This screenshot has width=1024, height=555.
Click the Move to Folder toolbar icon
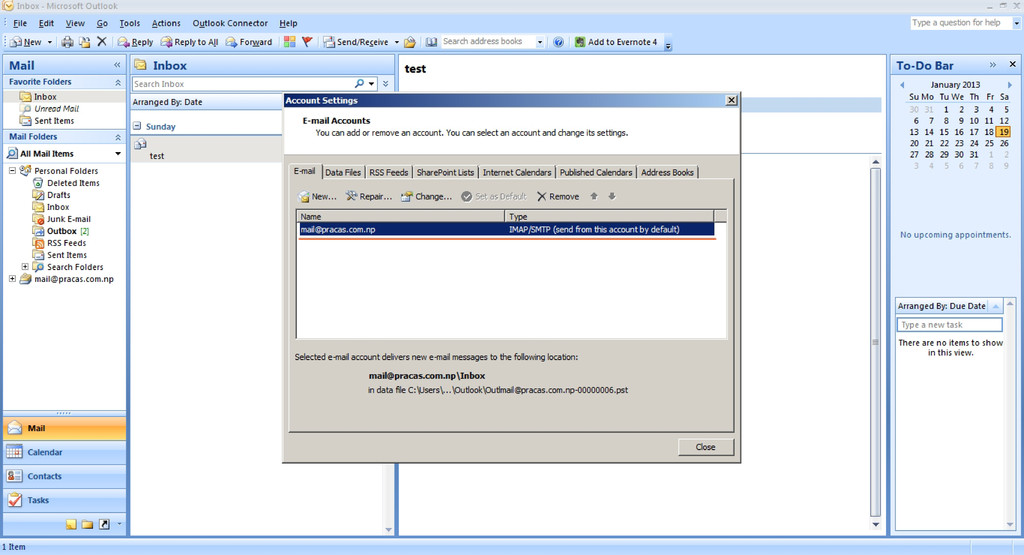(x=84, y=42)
